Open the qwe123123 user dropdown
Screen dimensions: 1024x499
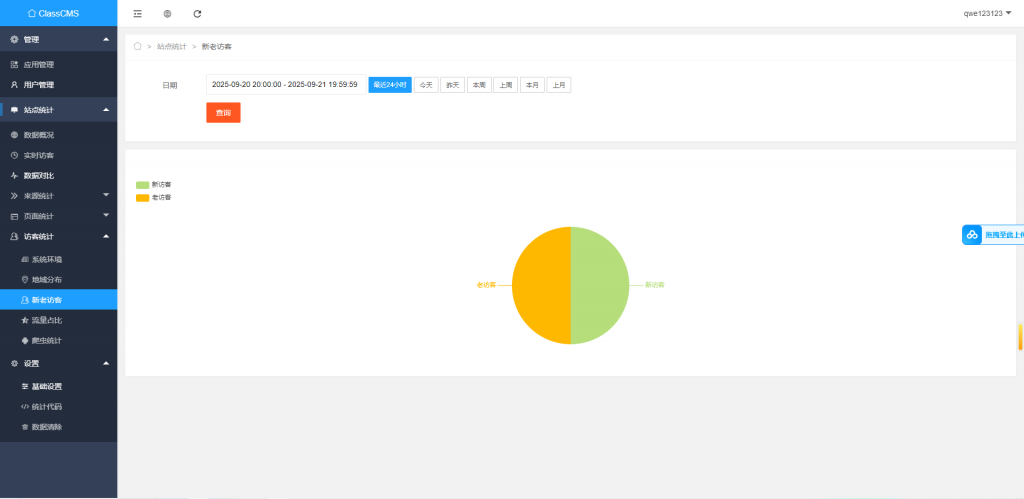[987, 13]
